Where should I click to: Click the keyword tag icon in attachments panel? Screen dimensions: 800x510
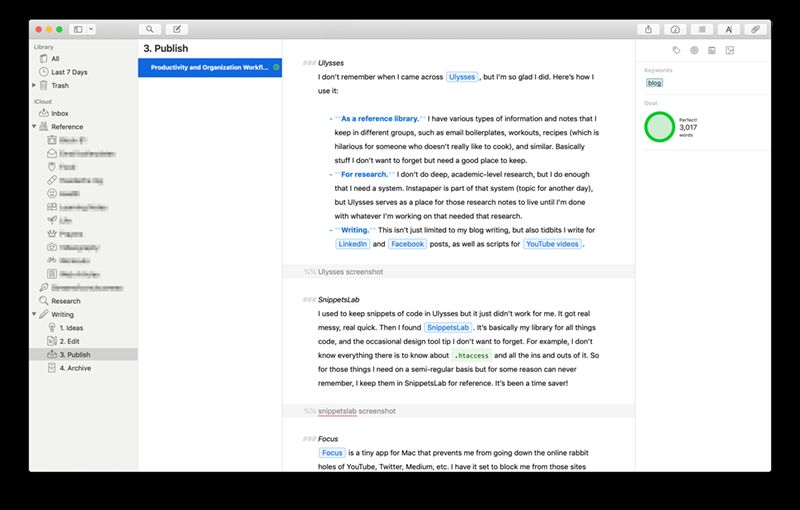click(x=676, y=49)
